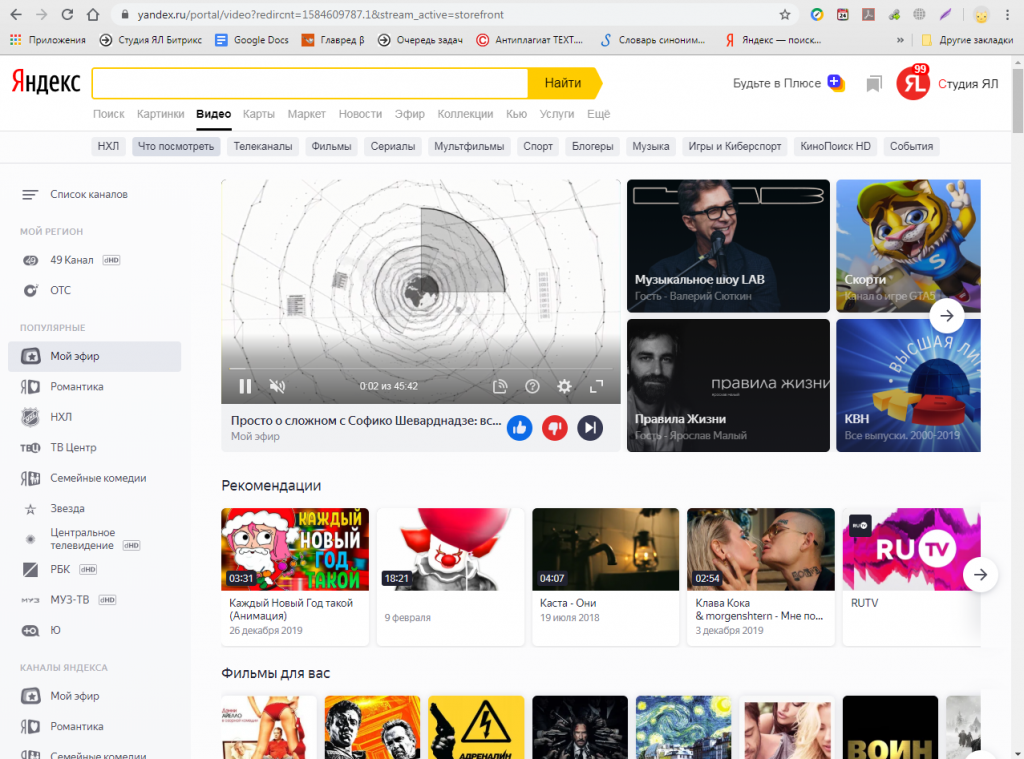Open Ю channel in sidebar

[x=95, y=630]
